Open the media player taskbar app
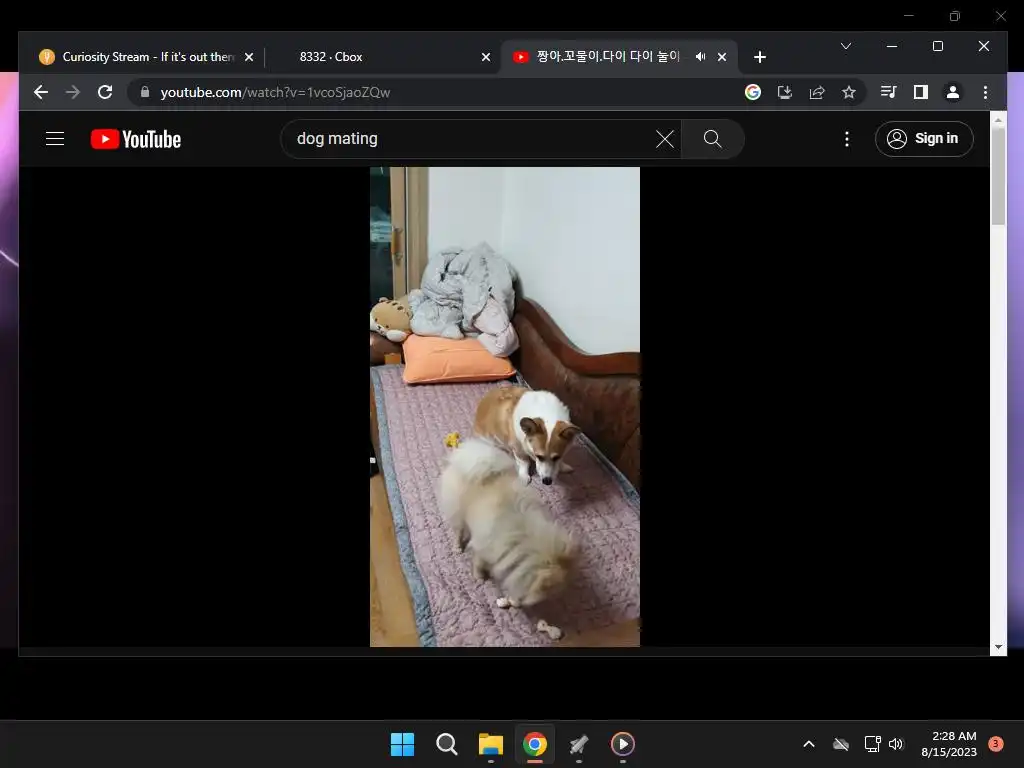This screenshot has width=1024, height=768. tap(622, 744)
